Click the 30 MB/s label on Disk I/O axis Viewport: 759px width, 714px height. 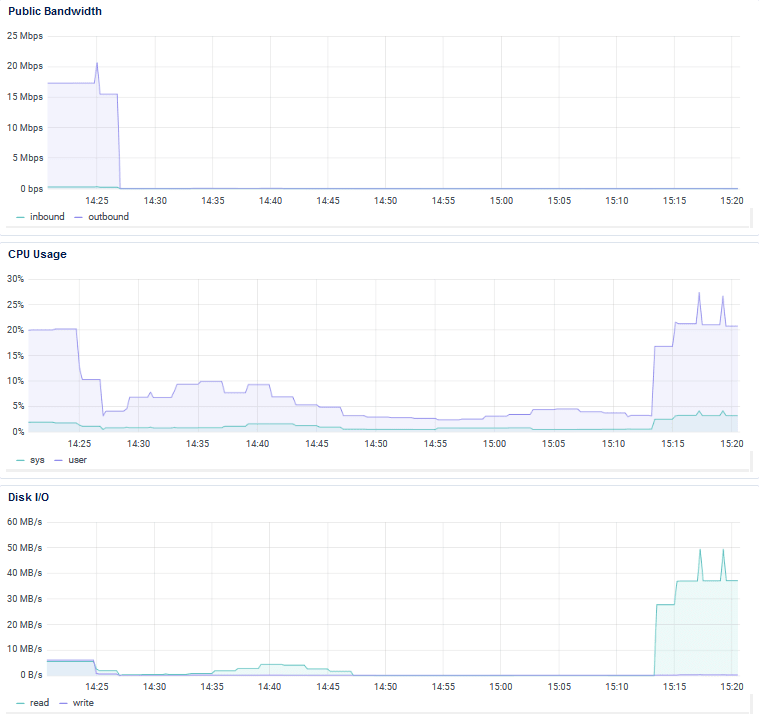click(25, 599)
